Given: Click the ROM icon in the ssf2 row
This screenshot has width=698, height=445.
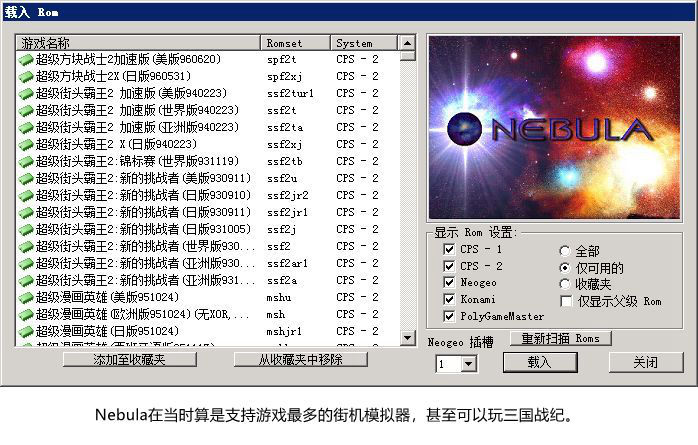Looking at the screenshot, I should [x=26, y=247].
